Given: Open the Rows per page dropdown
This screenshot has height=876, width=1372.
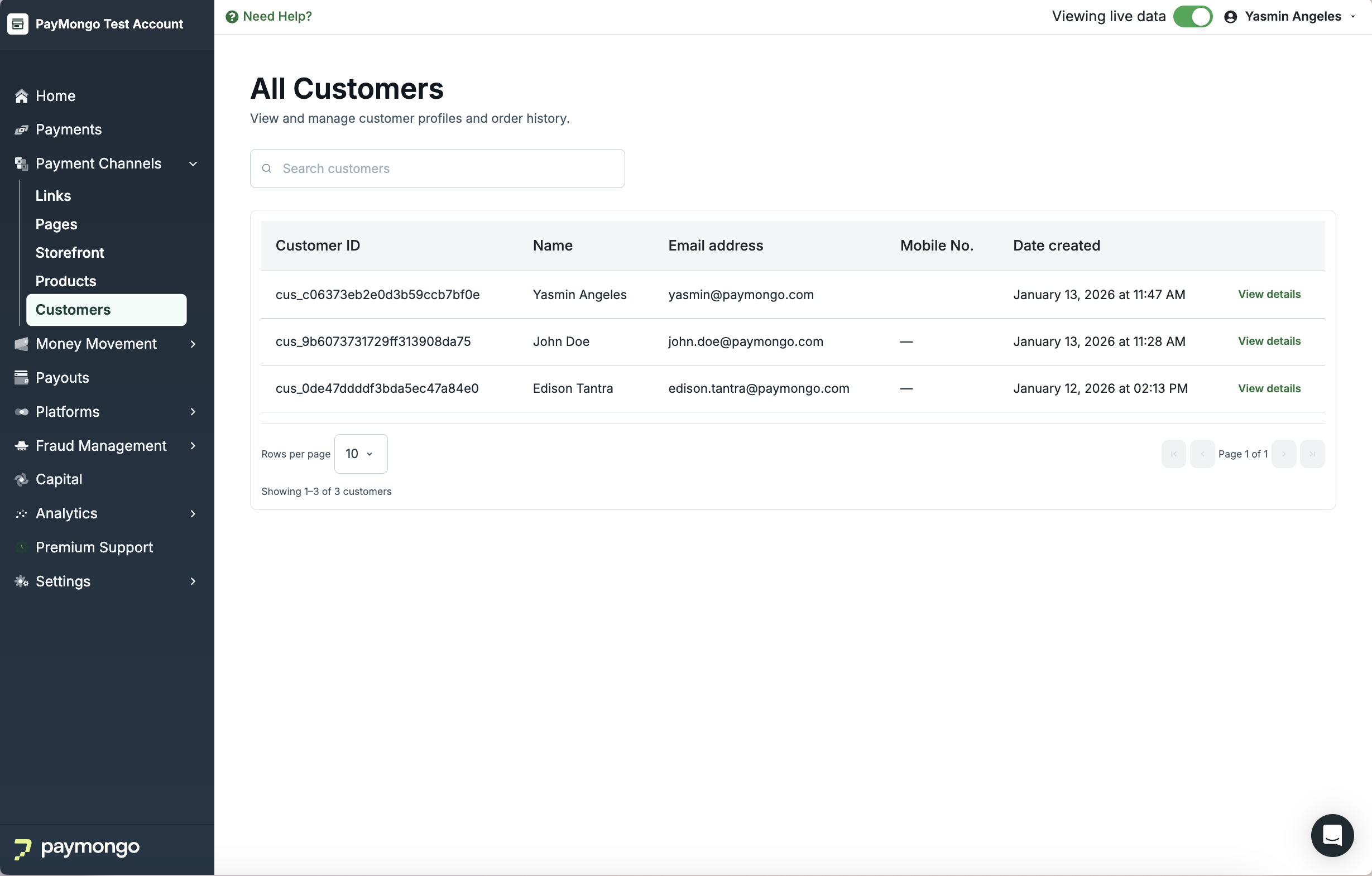Looking at the screenshot, I should tap(361, 454).
